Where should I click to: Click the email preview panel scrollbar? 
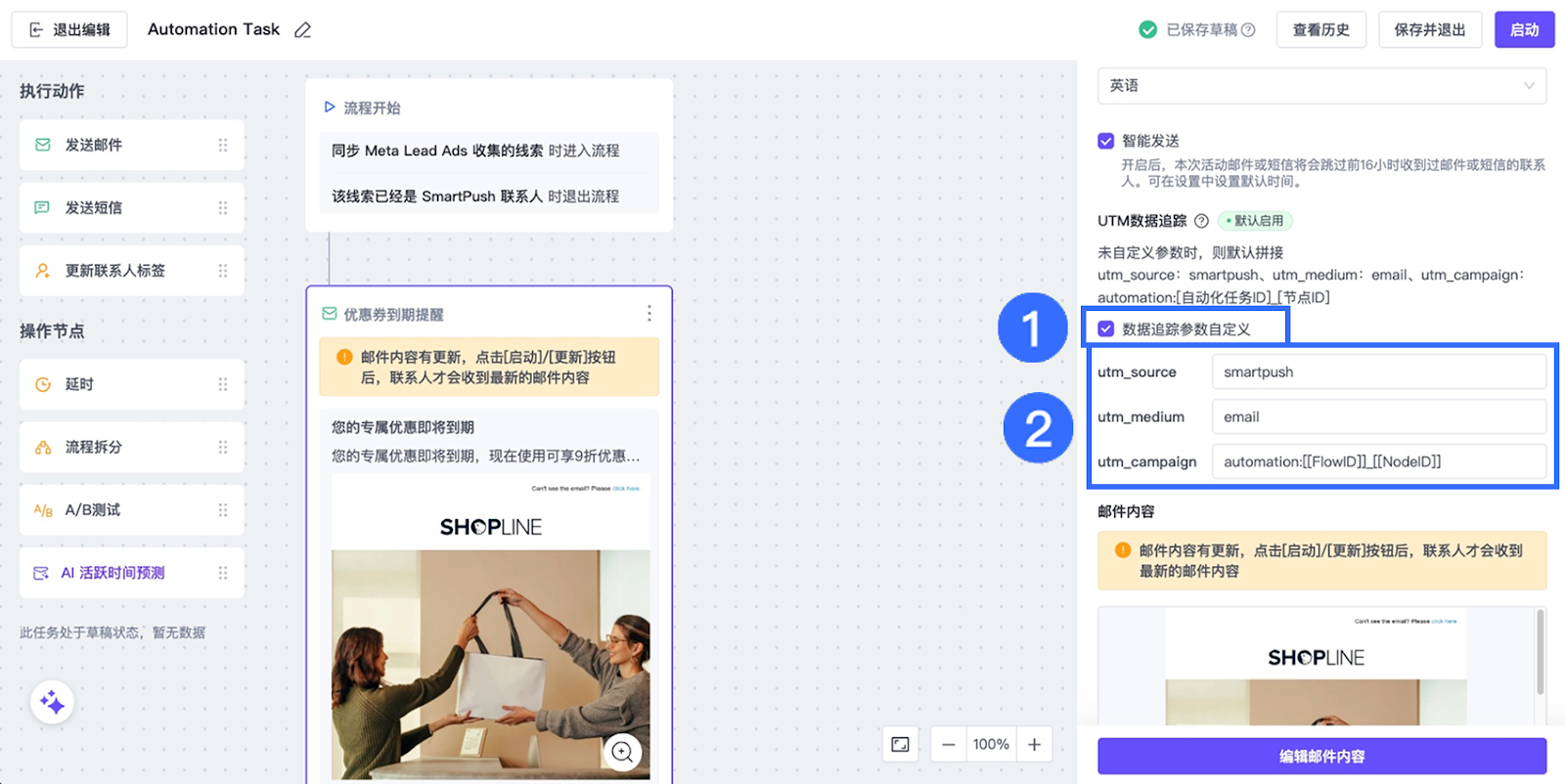click(1541, 650)
